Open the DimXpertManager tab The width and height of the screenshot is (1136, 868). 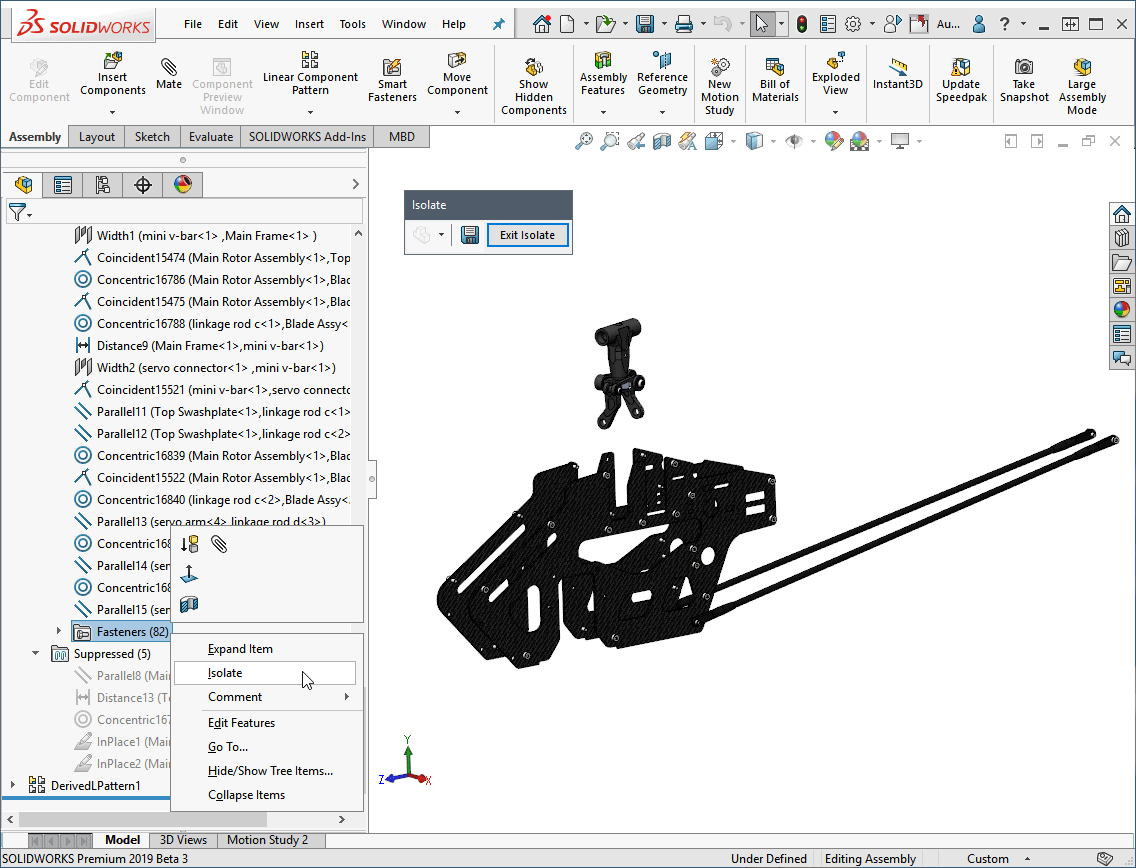tap(143, 185)
